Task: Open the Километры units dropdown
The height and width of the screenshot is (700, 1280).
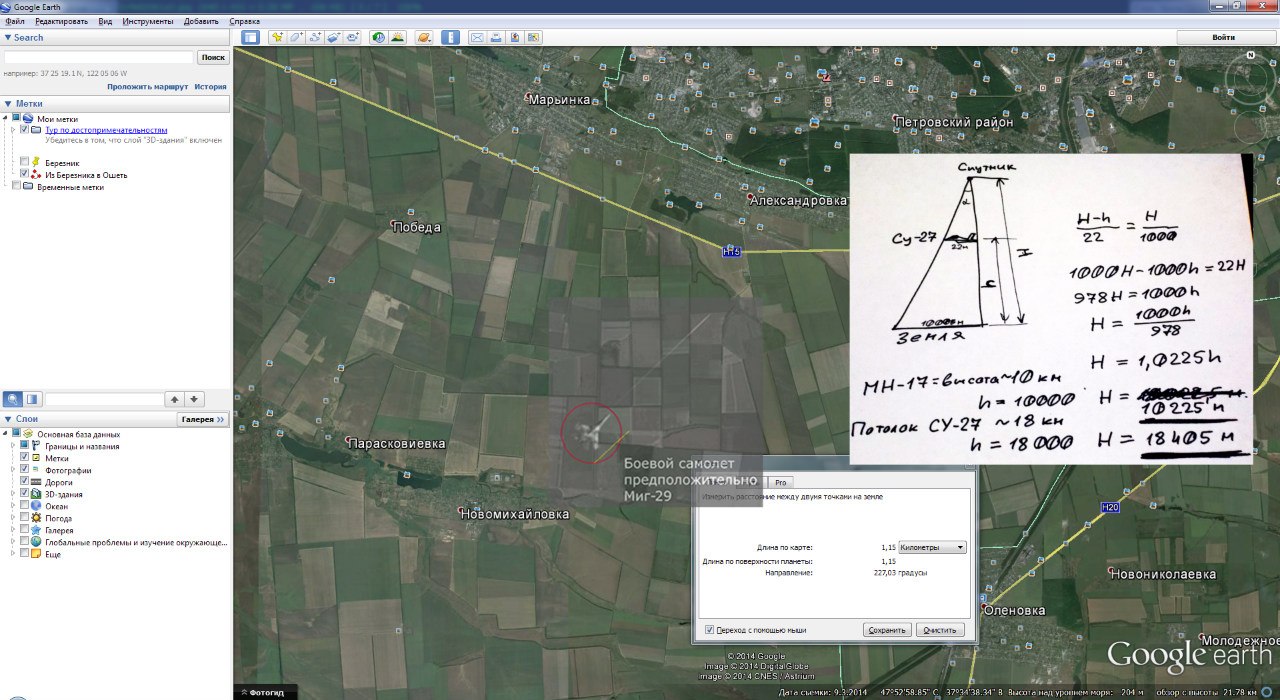Action: pyautogui.click(x=933, y=547)
